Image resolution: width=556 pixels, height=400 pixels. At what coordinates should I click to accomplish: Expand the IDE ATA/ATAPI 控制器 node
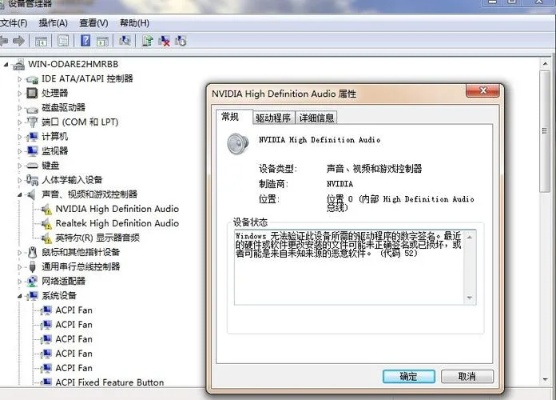coord(20,79)
